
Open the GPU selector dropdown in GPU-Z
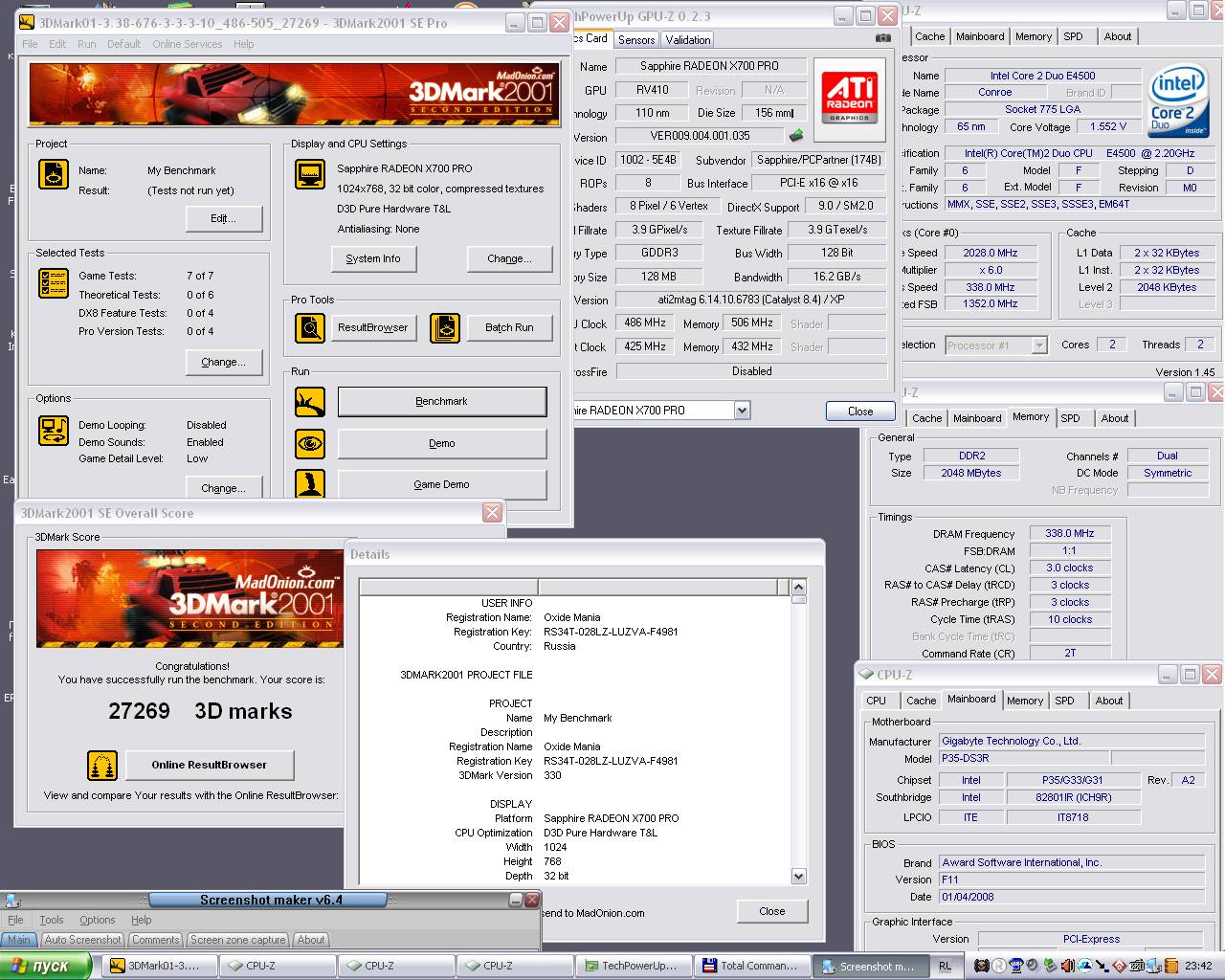(742, 411)
